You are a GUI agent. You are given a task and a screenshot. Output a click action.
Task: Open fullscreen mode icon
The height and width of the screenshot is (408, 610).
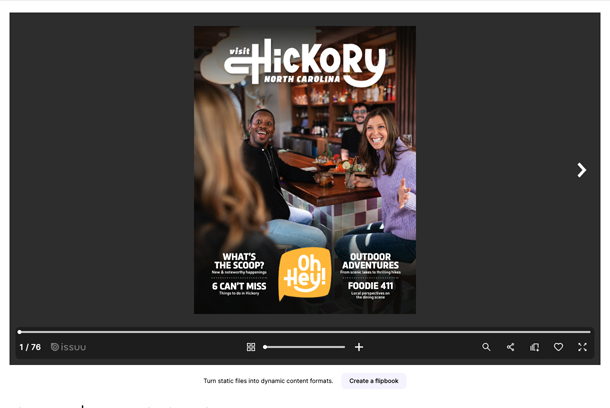tap(582, 347)
